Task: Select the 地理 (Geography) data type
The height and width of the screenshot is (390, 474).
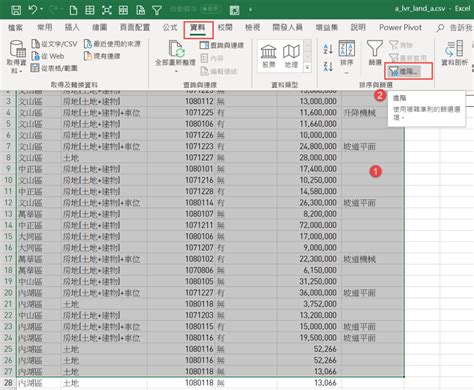Action: coord(291,56)
